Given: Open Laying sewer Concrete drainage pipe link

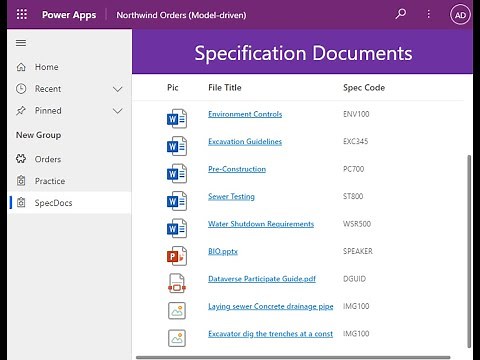Looking at the screenshot, I should tap(271, 306).
